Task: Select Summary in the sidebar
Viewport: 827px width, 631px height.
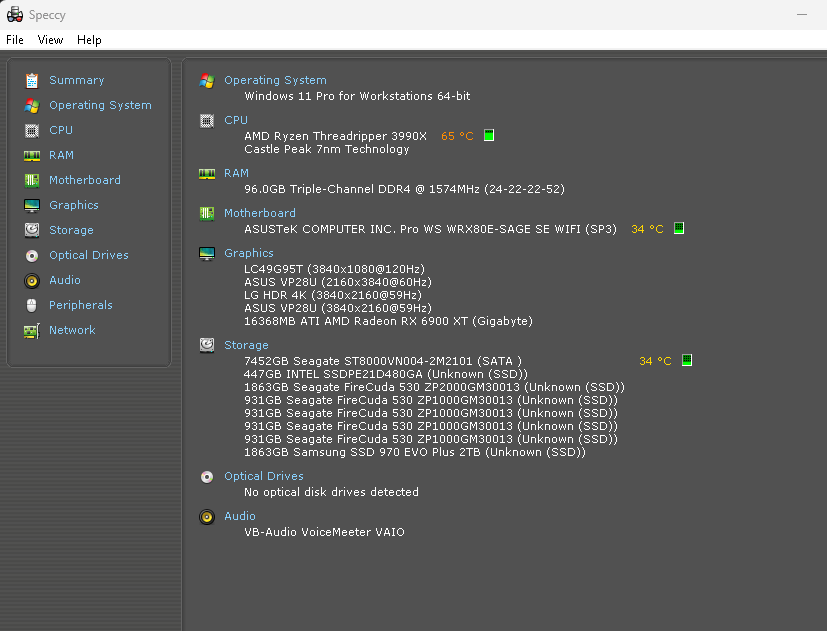Action: click(76, 80)
